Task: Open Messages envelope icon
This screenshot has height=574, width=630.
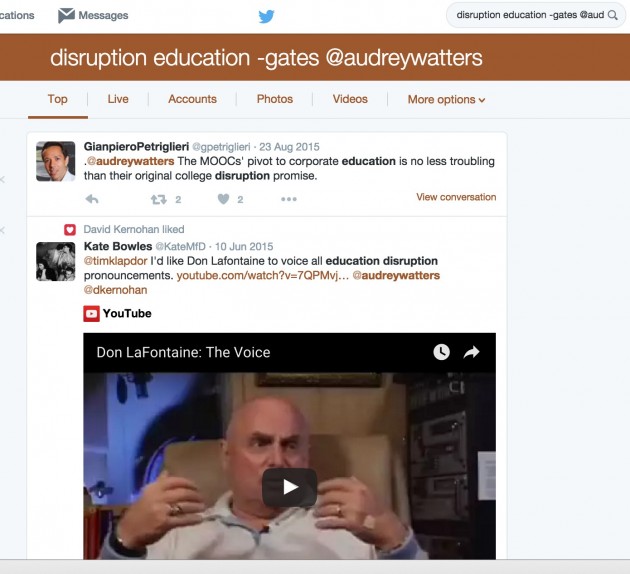Action: pos(67,16)
